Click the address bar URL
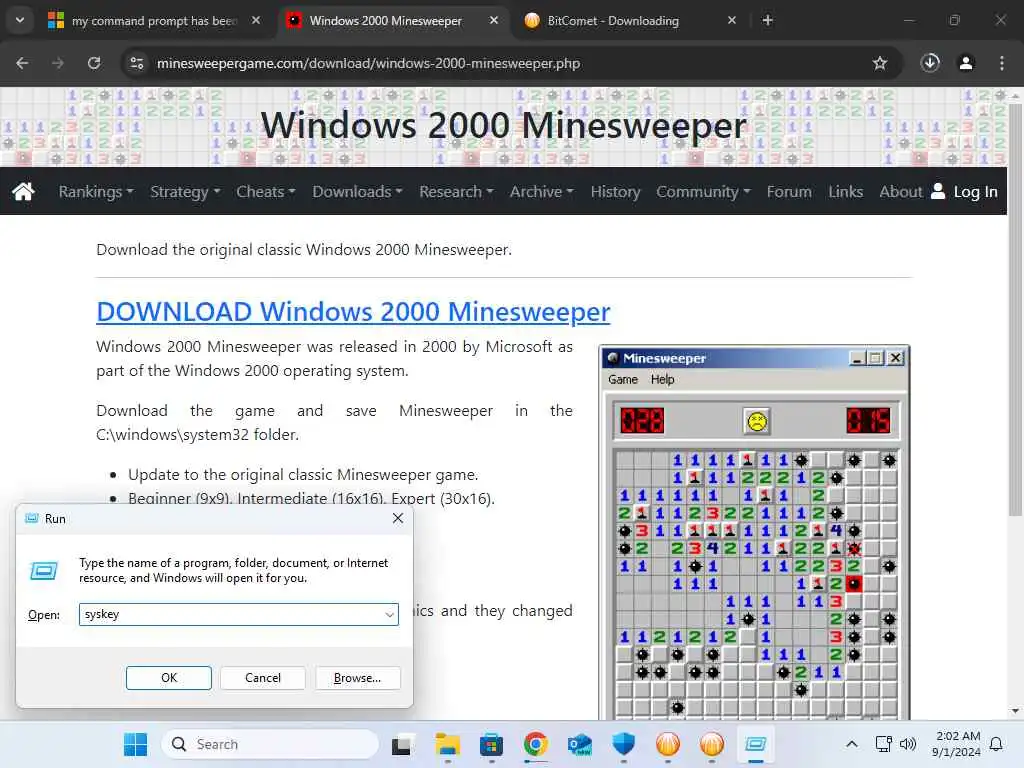 click(368, 63)
